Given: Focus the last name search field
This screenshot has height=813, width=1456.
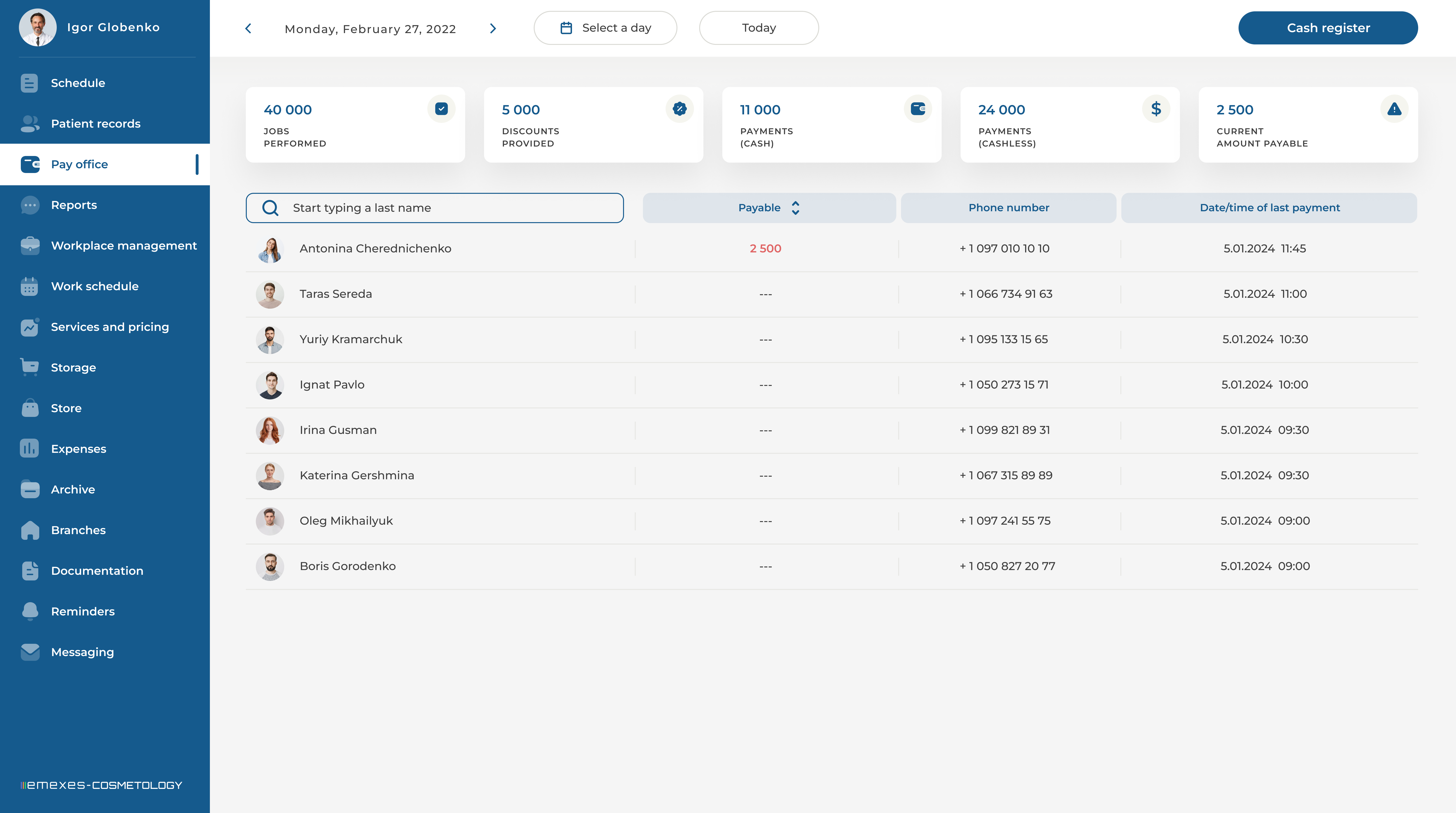Looking at the screenshot, I should (x=446, y=208).
